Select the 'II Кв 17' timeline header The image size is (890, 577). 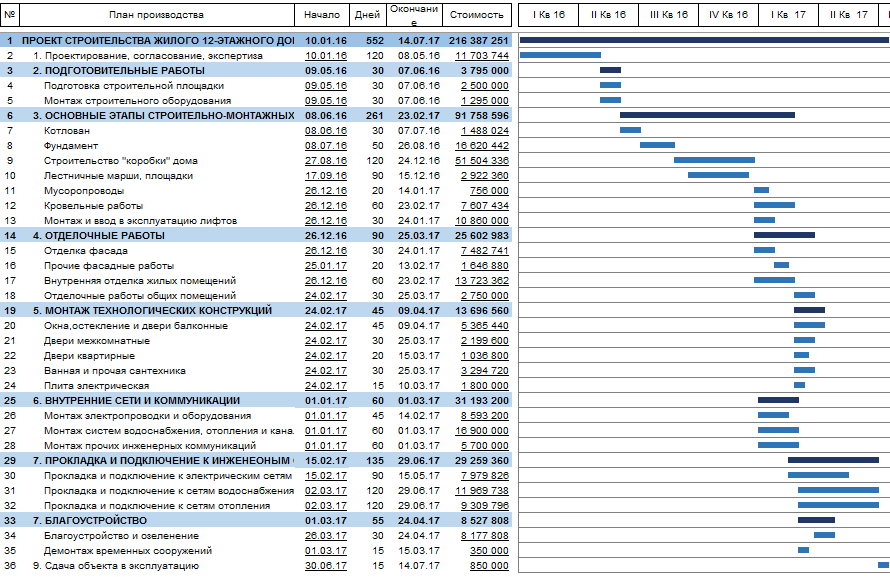849,15
